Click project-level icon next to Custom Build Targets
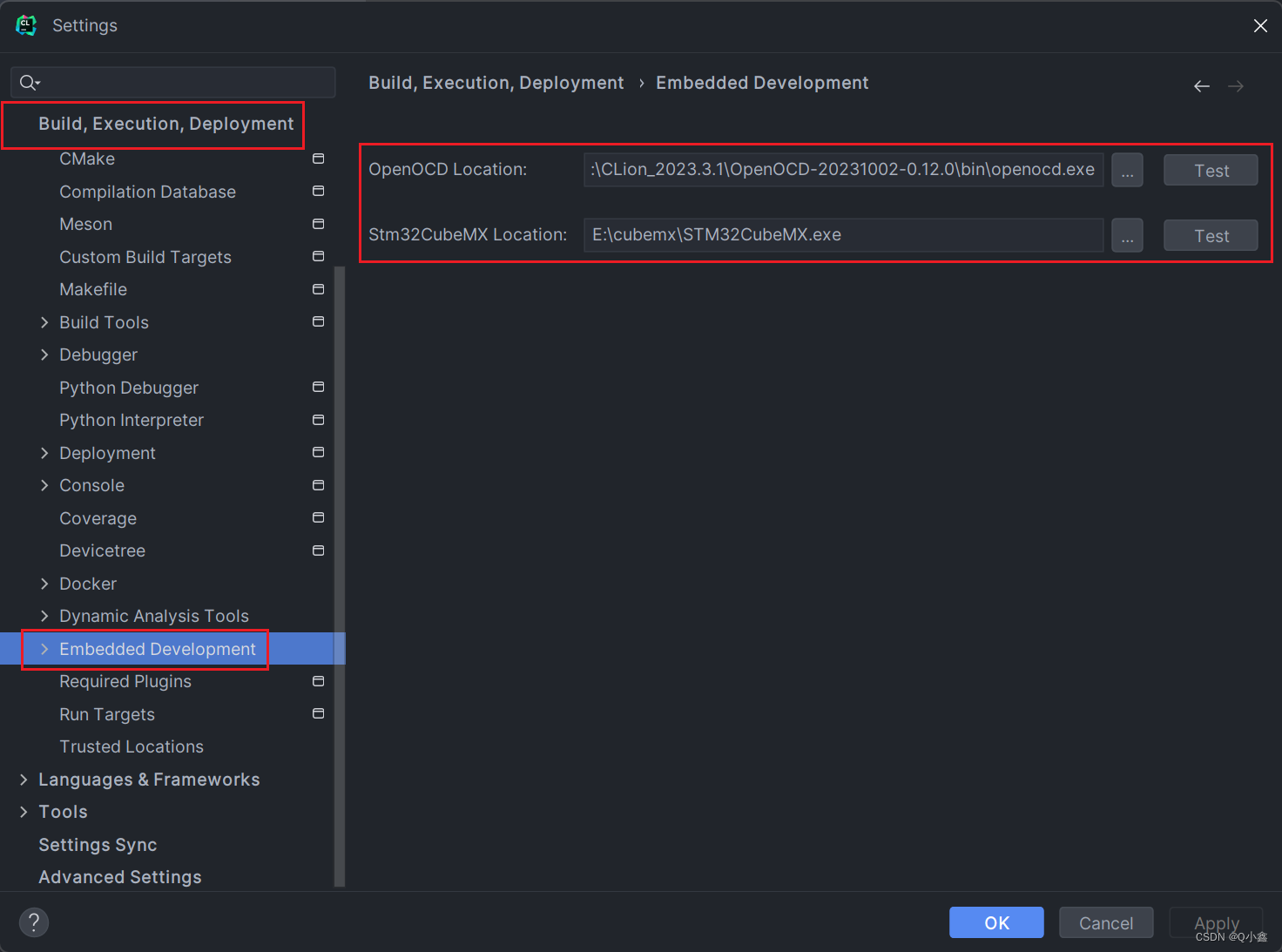The image size is (1282, 952). click(x=319, y=256)
